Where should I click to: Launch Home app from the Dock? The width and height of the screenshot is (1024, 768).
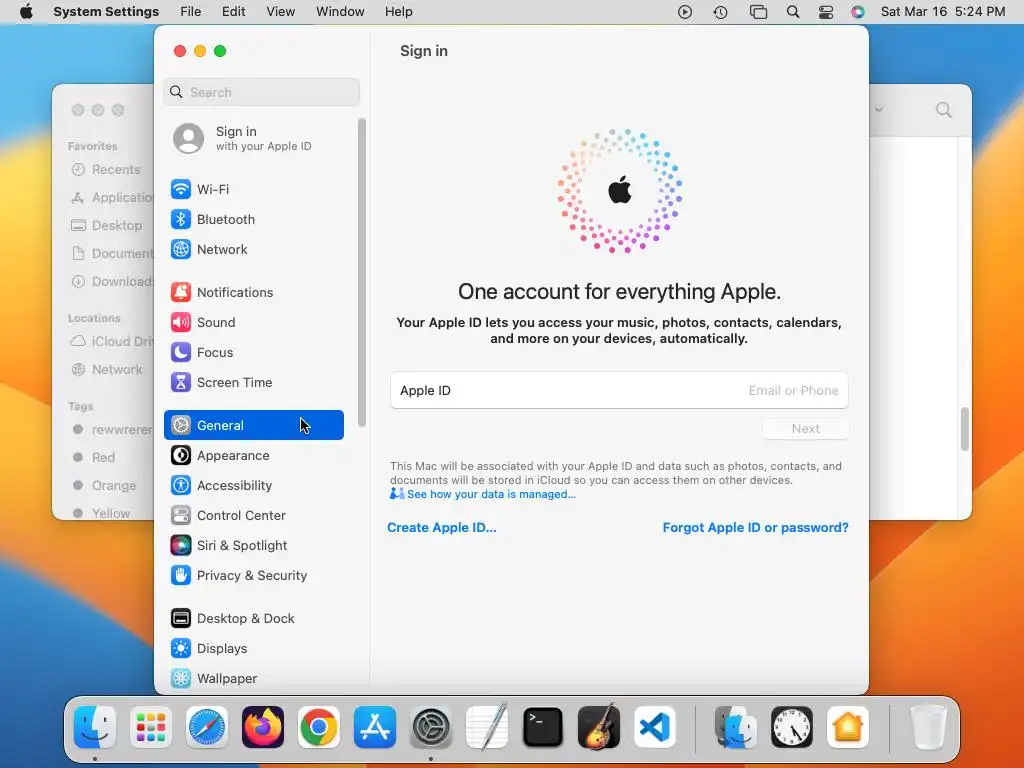pyautogui.click(x=848, y=727)
